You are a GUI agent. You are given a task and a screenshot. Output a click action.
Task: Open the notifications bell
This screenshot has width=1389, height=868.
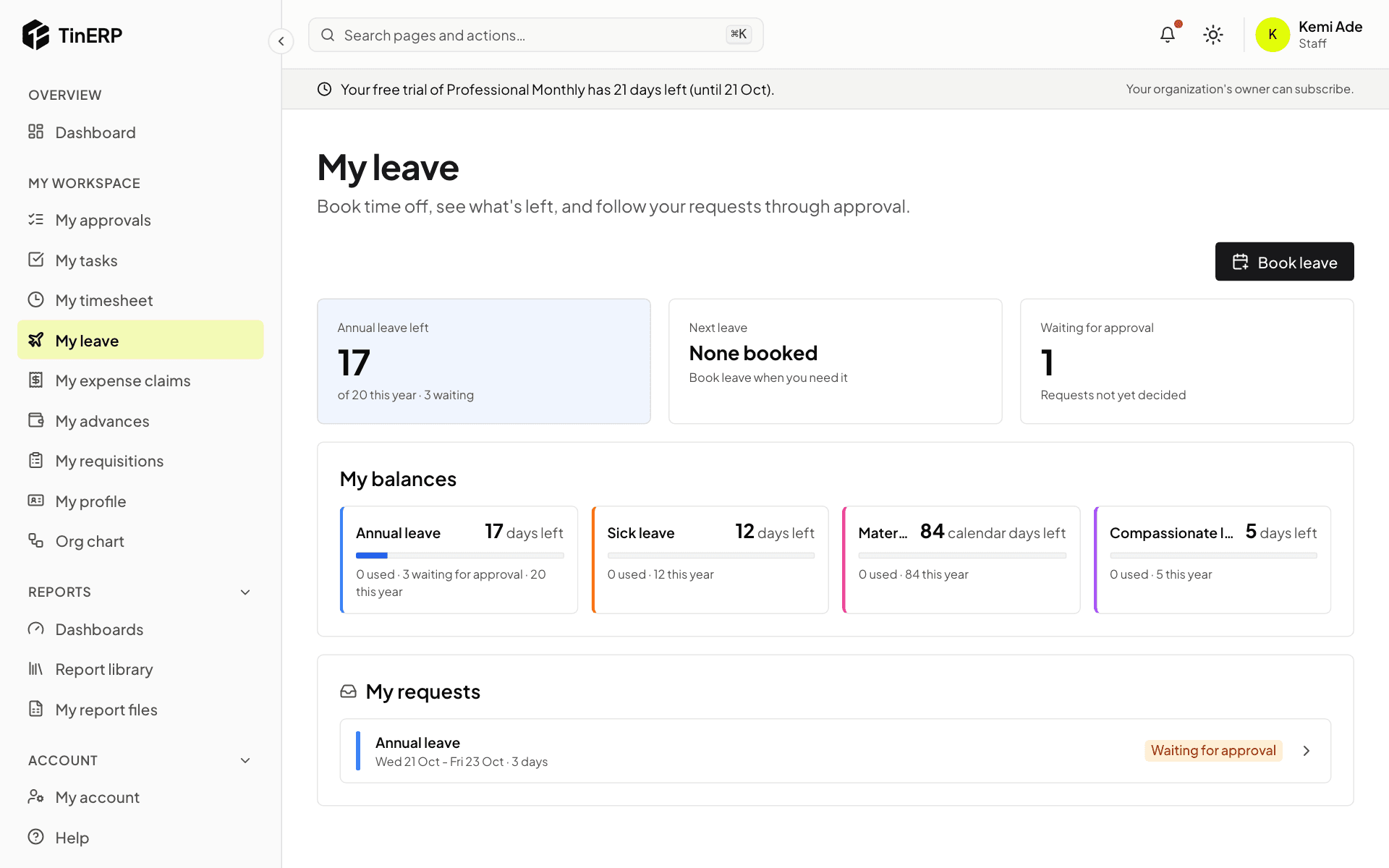pos(1168,35)
